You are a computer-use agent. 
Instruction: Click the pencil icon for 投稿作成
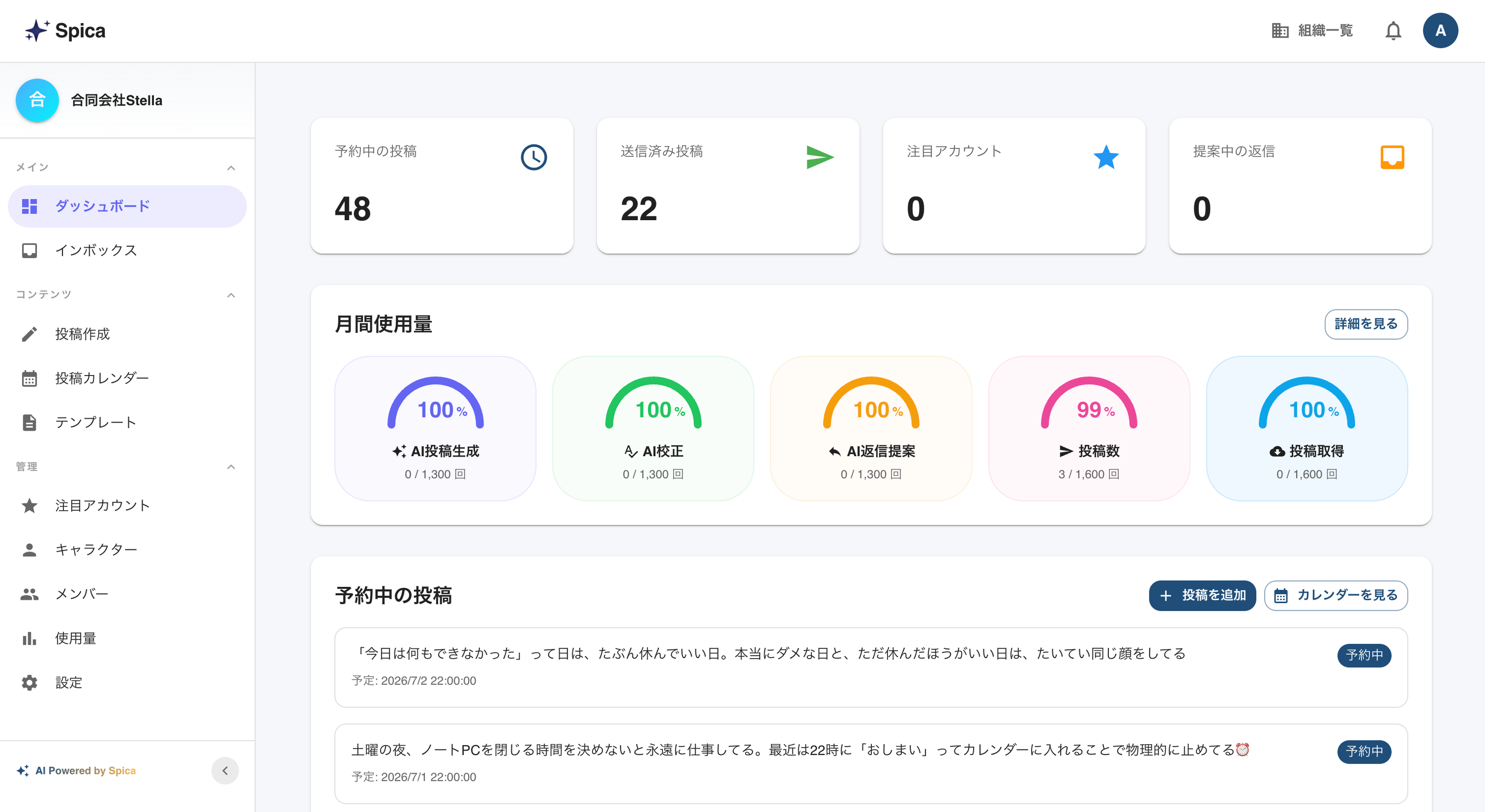coord(29,334)
